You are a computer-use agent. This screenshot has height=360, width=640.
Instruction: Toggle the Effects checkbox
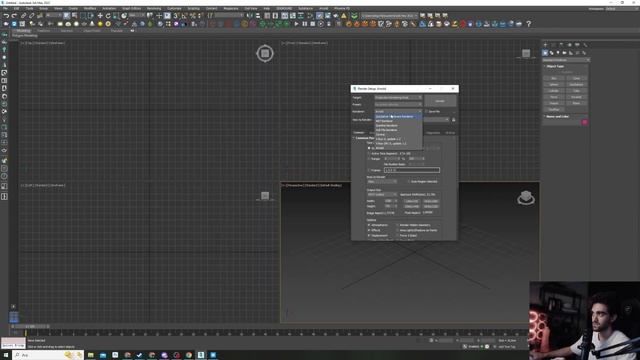coord(369,230)
